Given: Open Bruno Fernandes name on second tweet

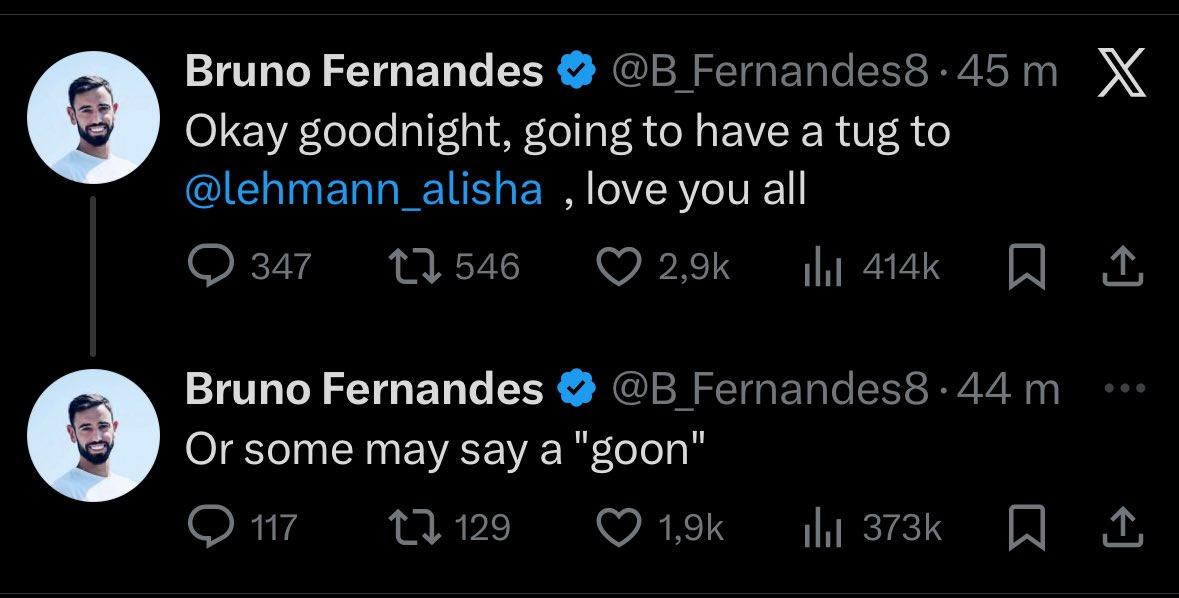Looking at the screenshot, I should [364, 390].
